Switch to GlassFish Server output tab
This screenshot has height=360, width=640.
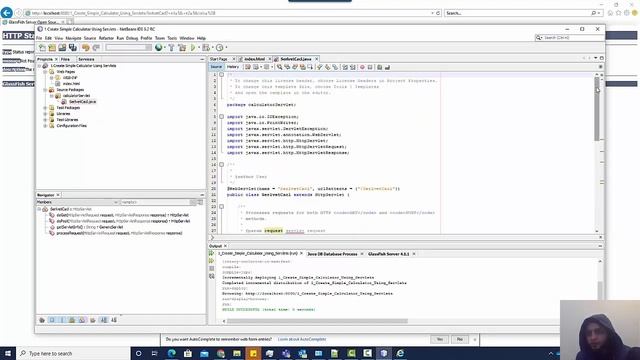click(x=389, y=254)
